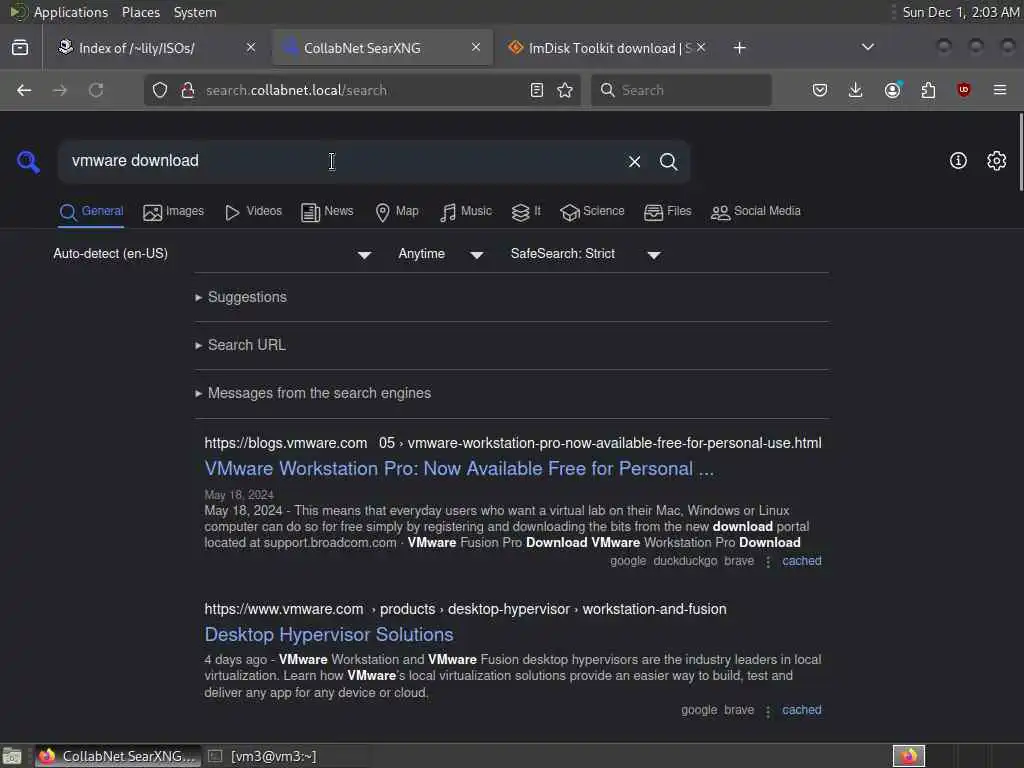Viewport: 1024px width, 768px height.
Task: Go back with the browser back arrow
Action: click(24, 90)
